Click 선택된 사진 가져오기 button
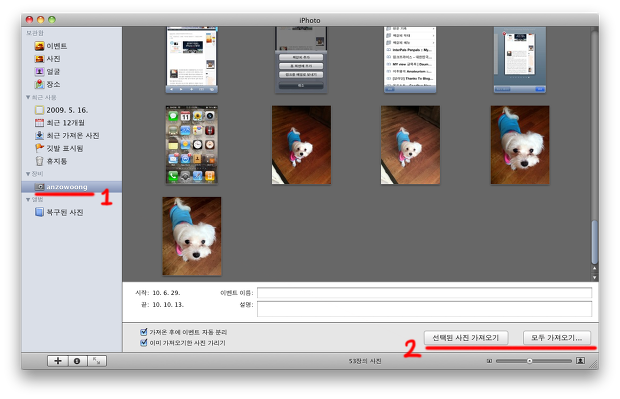 pyautogui.click(x=466, y=338)
